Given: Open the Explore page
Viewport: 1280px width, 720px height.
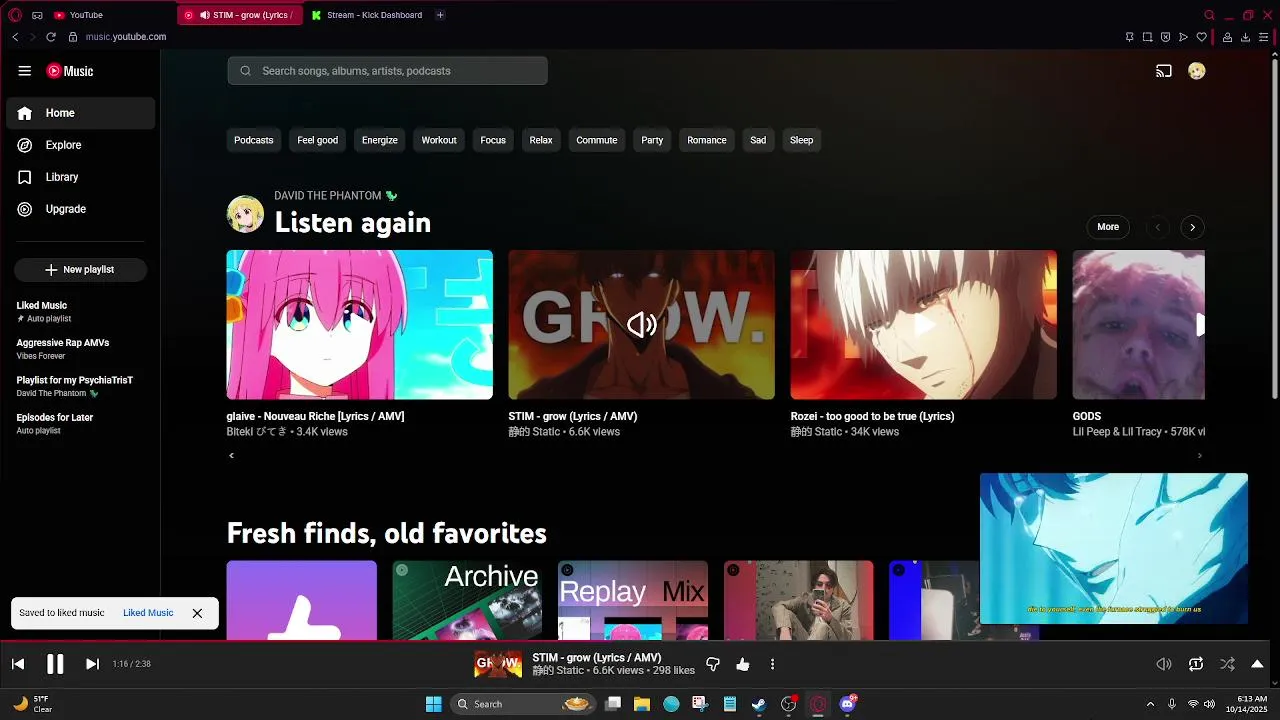Looking at the screenshot, I should click(x=80, y=145).
